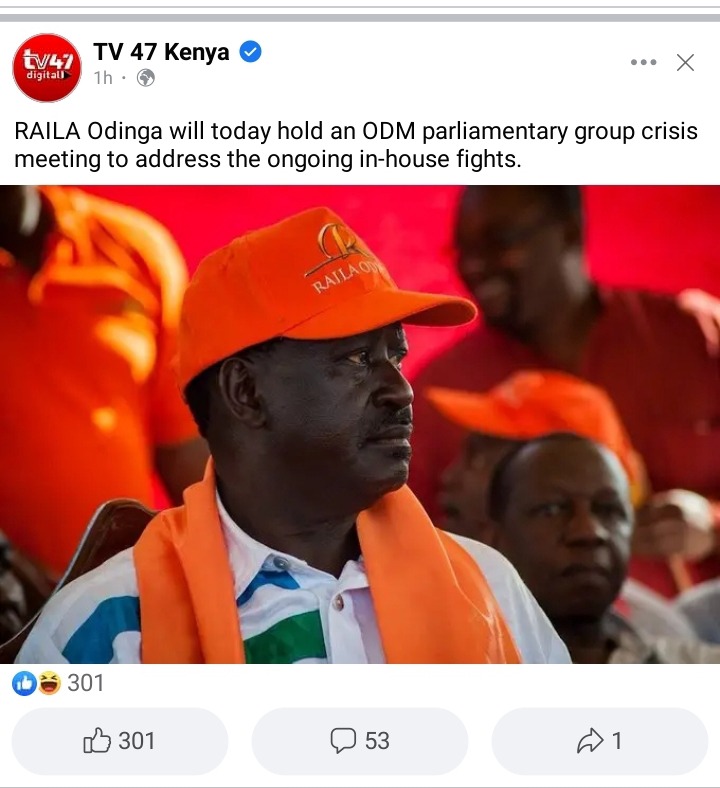Image resolution: width=720 pixels, height=788 pixels.
Task: Tap the share count of 1
Action: 616,741
